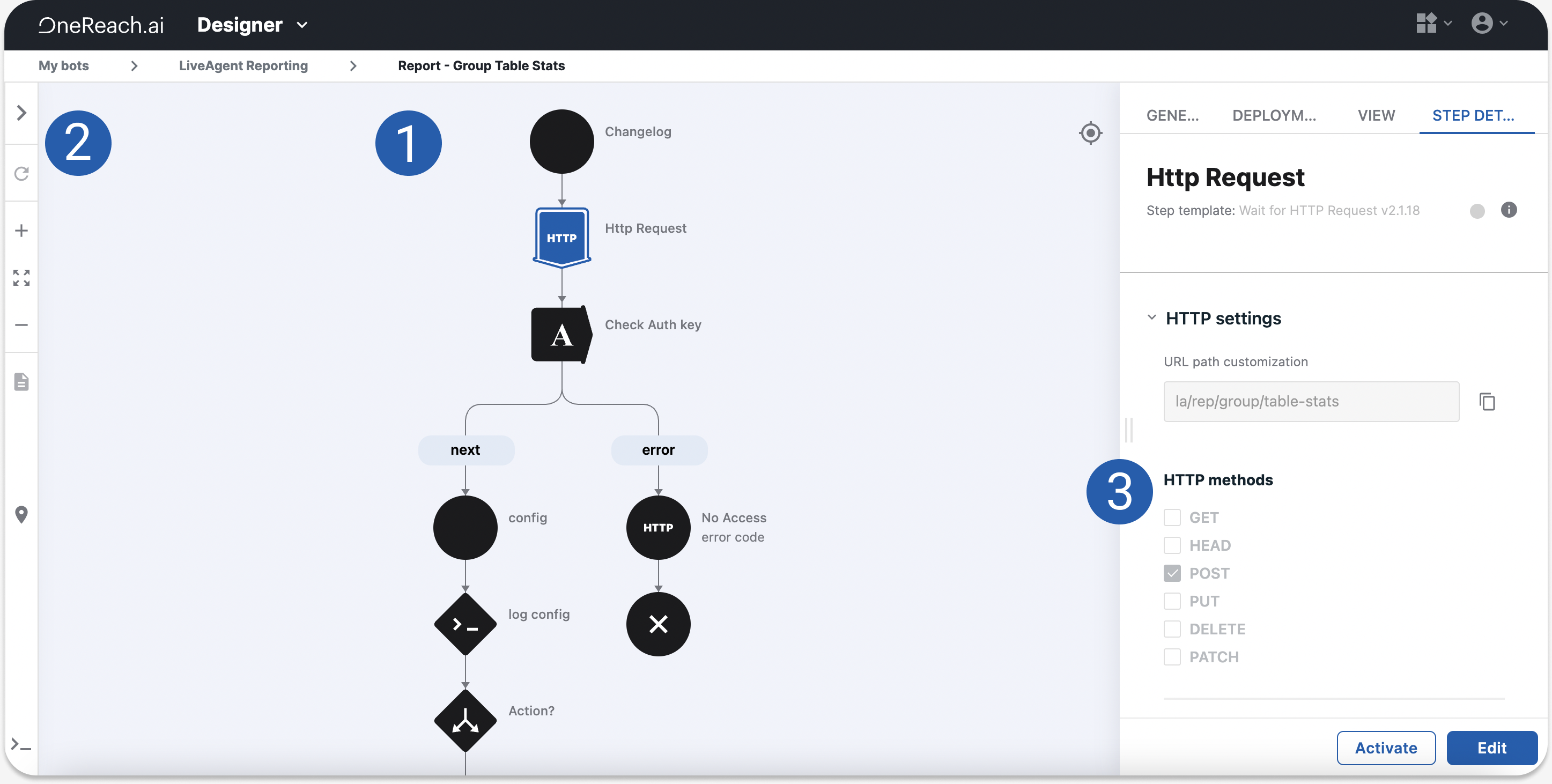Switch to the DEPLOYM... tab

(x=1274, y=115)
